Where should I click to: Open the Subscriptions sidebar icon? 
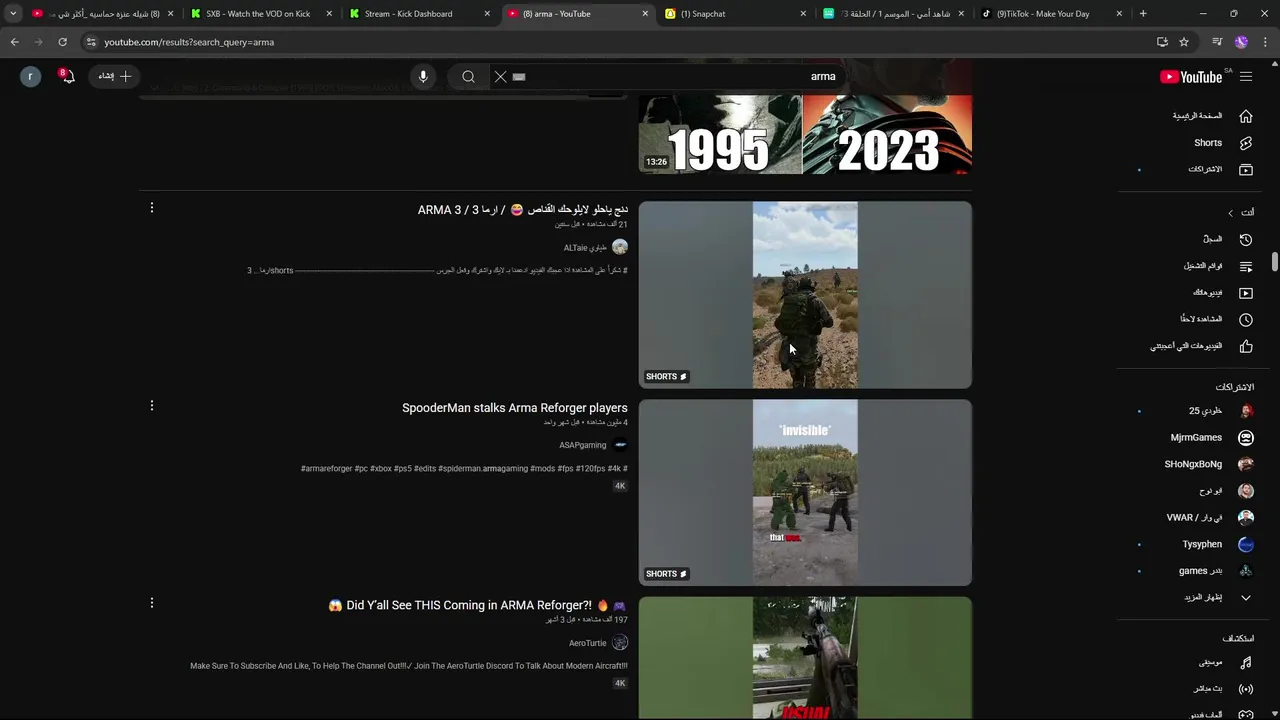pyautogui.click(x=1246, y=170)
